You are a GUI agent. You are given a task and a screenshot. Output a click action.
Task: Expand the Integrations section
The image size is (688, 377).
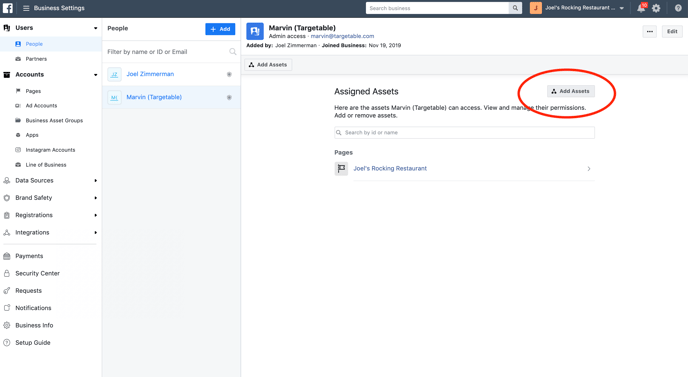(95, 233)
